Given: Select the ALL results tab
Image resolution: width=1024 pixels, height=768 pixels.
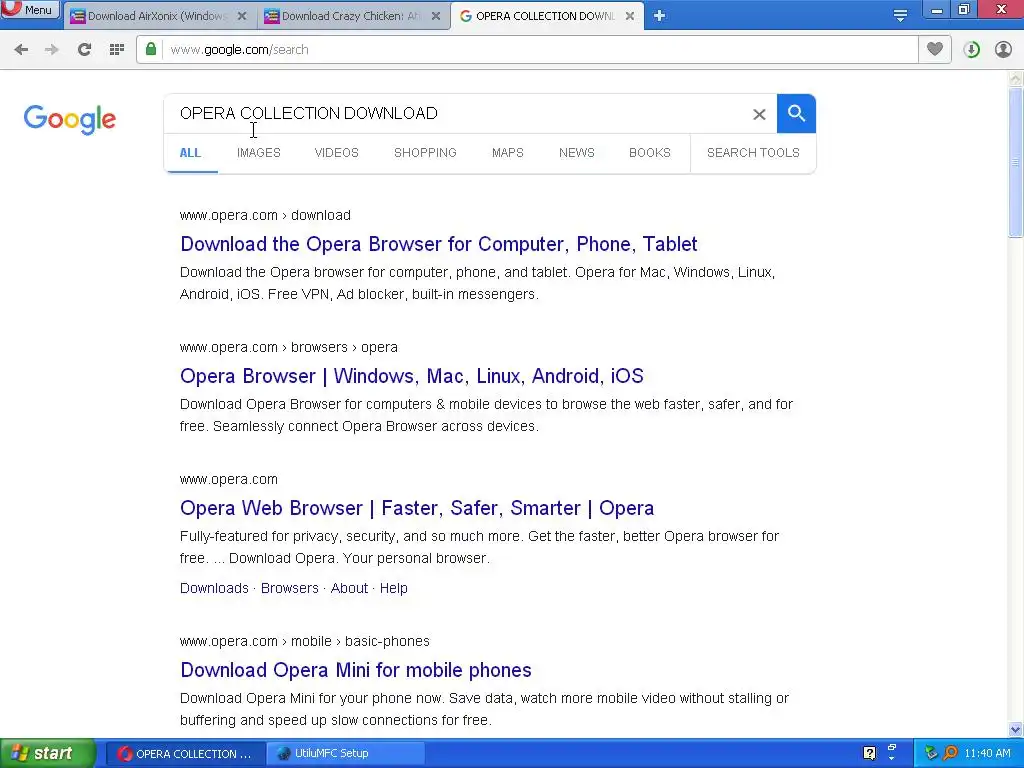Looking at the screenshot, I should coord(190,153).
